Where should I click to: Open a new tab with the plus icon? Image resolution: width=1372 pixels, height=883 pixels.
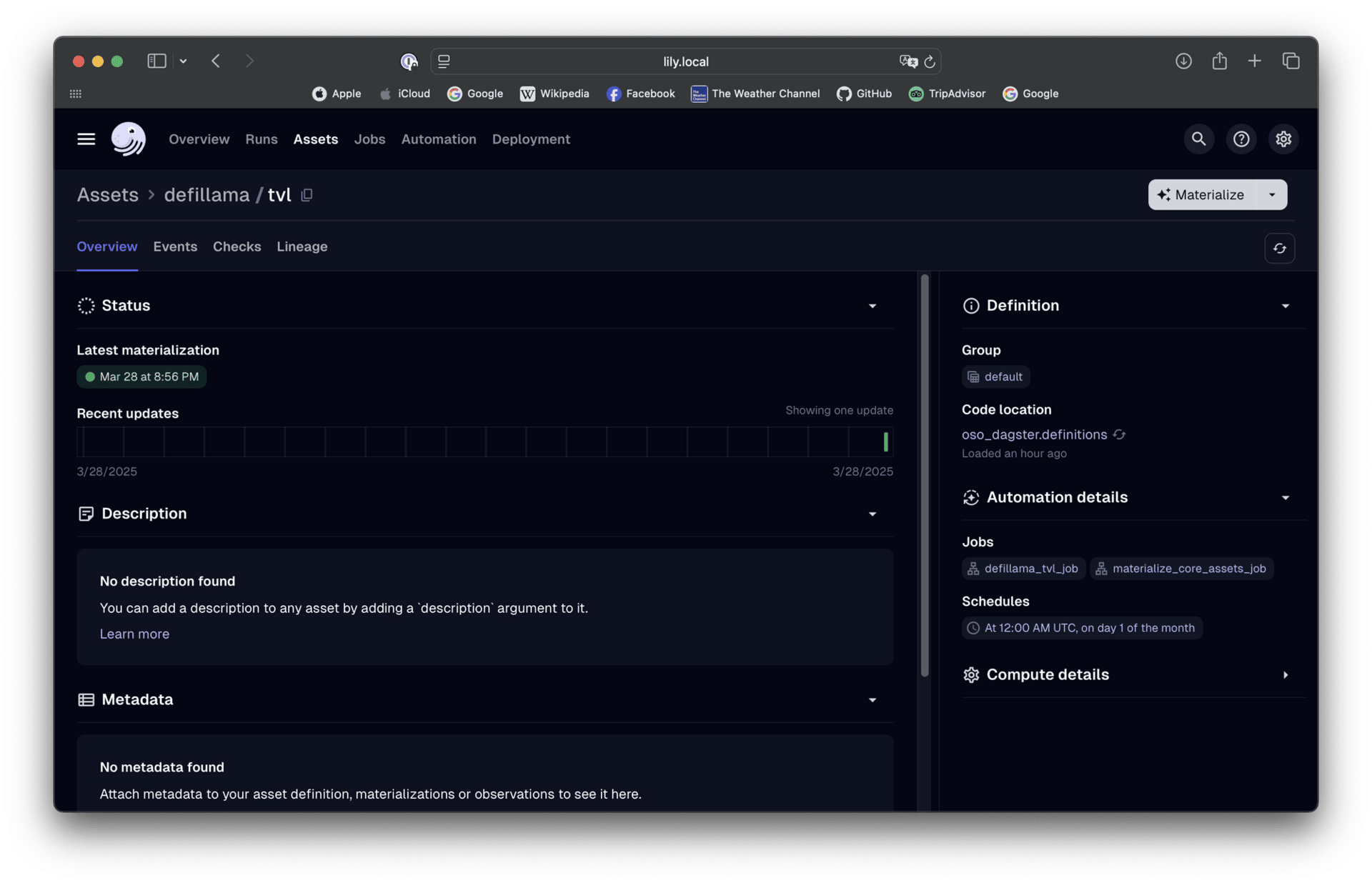point(1254,61)
